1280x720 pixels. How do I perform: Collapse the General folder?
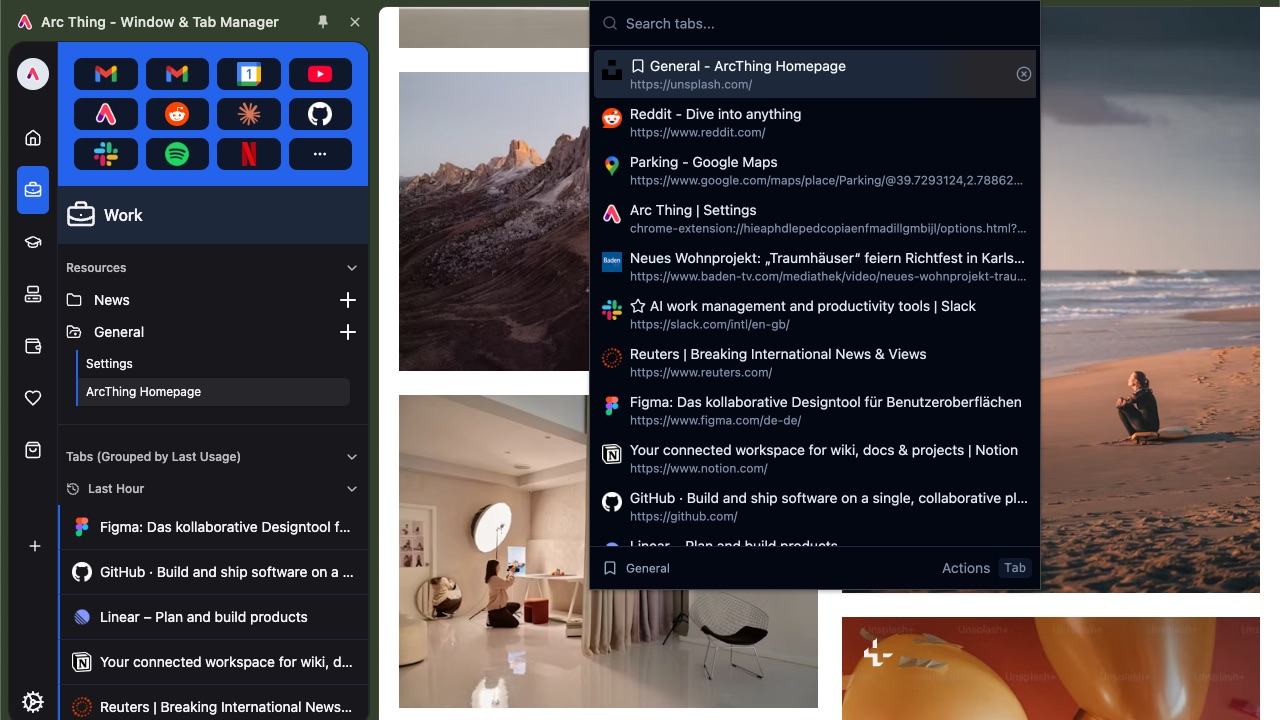(x=74, y=332)
